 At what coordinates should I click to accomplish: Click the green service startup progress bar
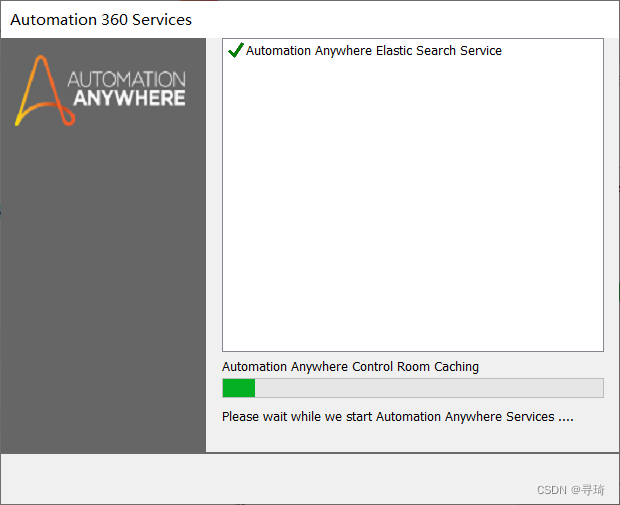point(413,388)
